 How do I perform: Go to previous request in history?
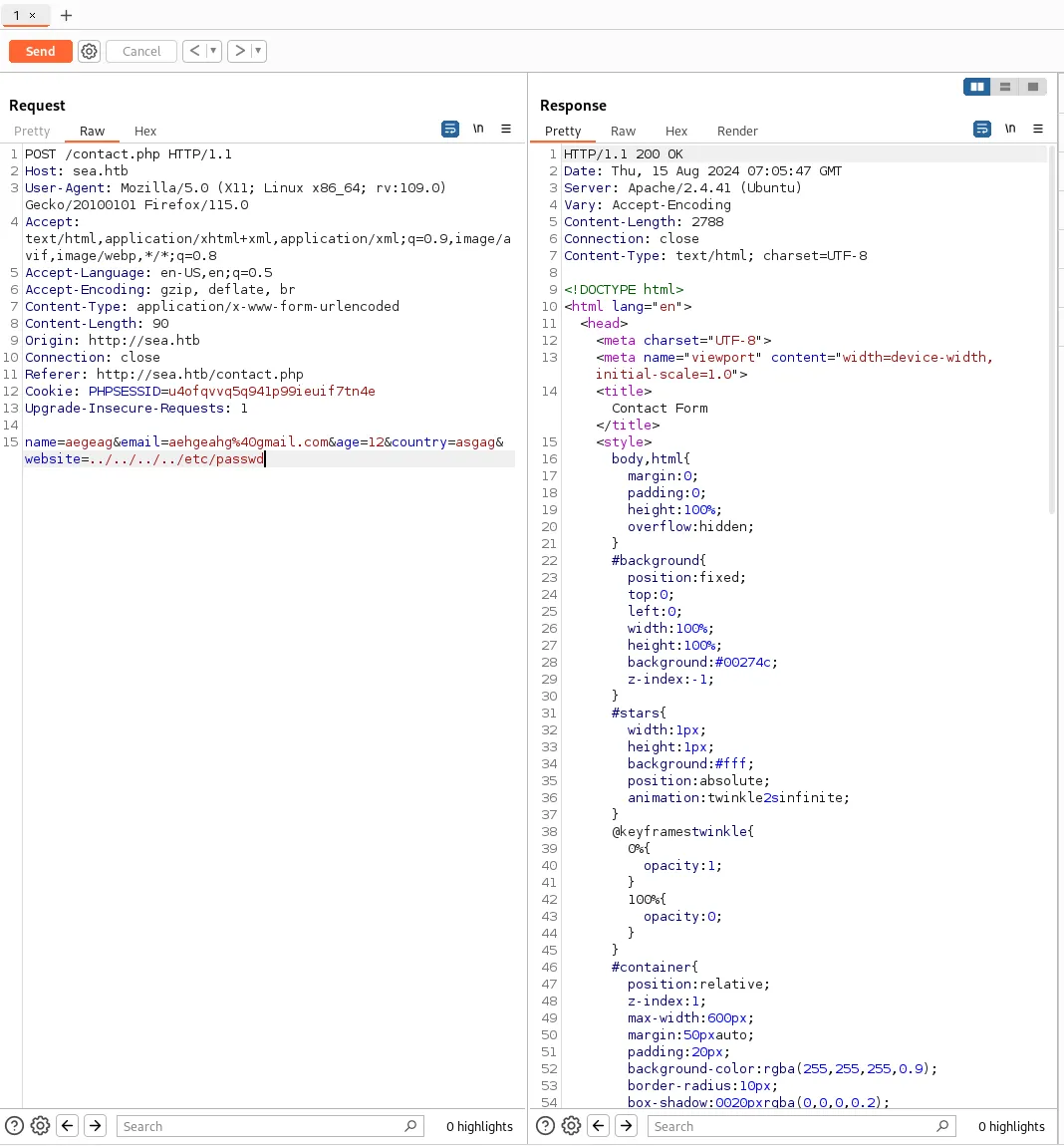click(x=194, y=51)
